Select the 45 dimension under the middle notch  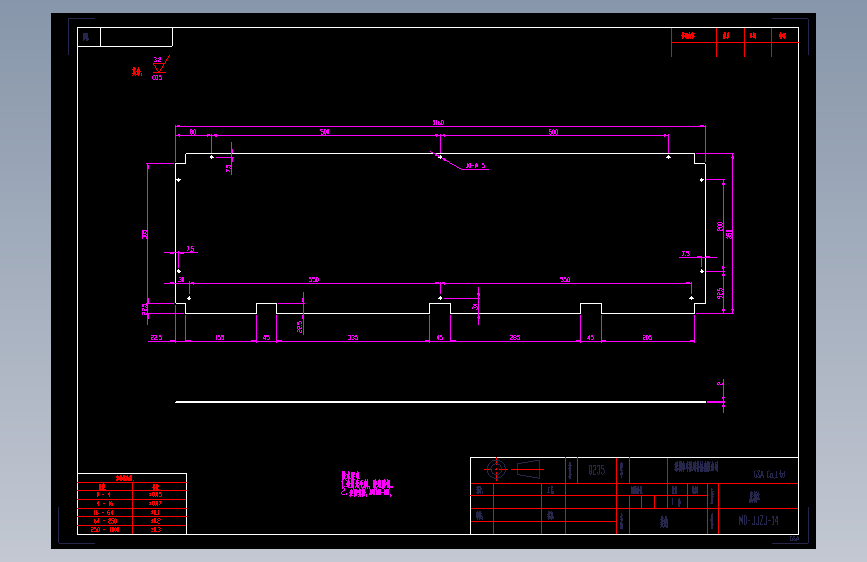[x=440, y=337]
